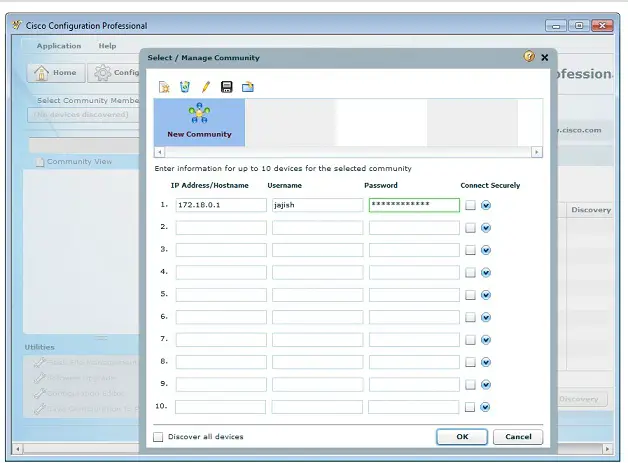Click the pencil edit community icon

point(205,87)
